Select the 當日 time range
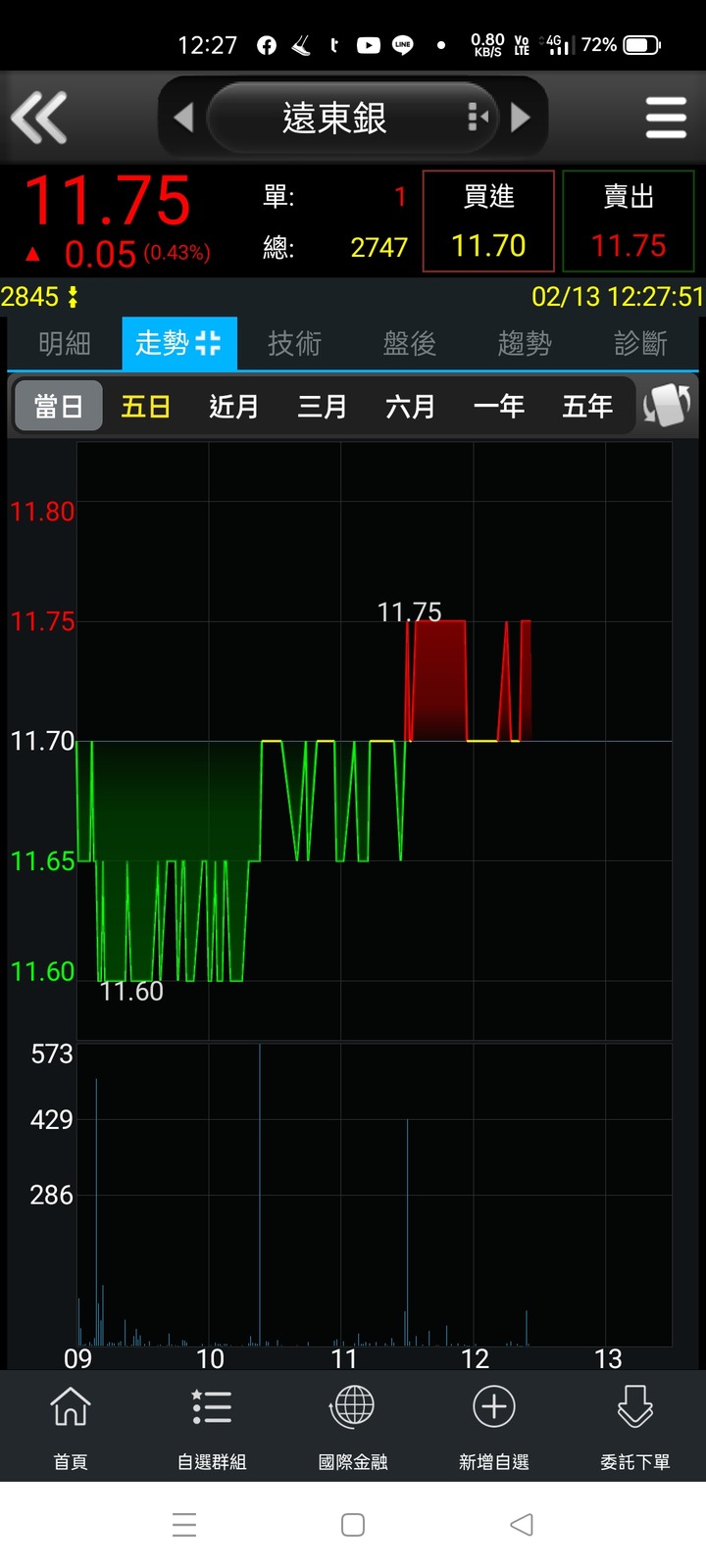The image size is (706, 1568). [59, 406]
